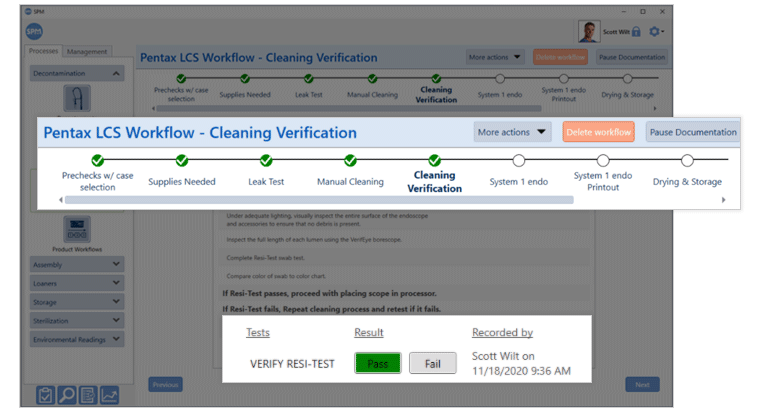Click enlarged Manual Cleaning step checkmark
Screen dimensions: 761x414
pos(350,160)
